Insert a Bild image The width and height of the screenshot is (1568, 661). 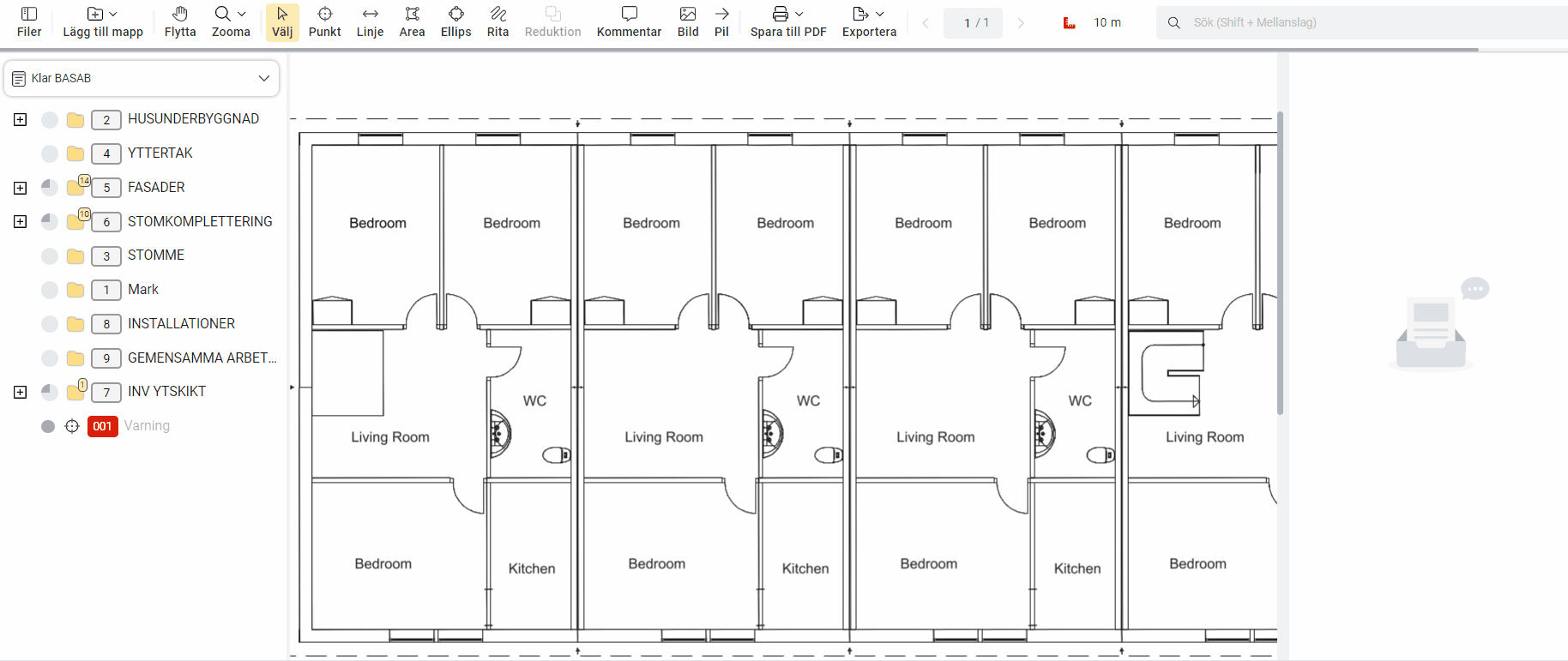point(688,22)
